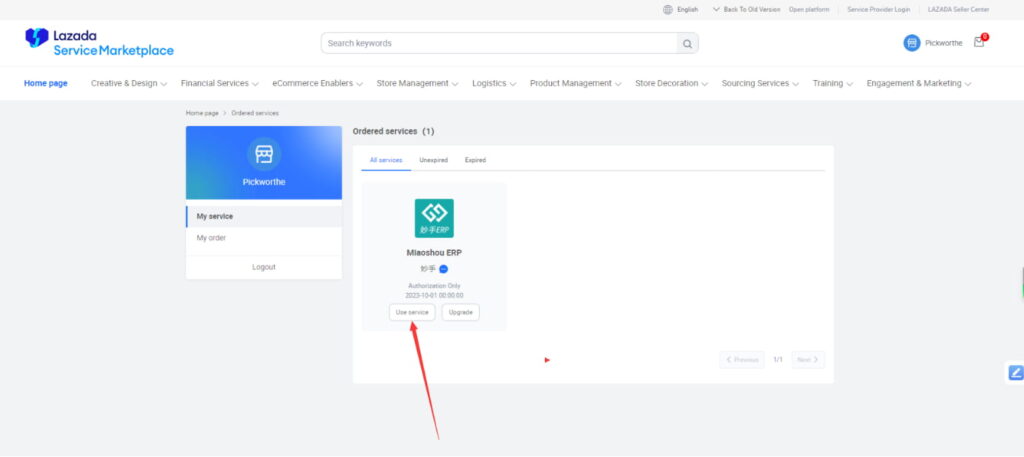Expand Product Management menu
Image resolution: width=1024 pixels, height=457 pixels.
point(575,84)
